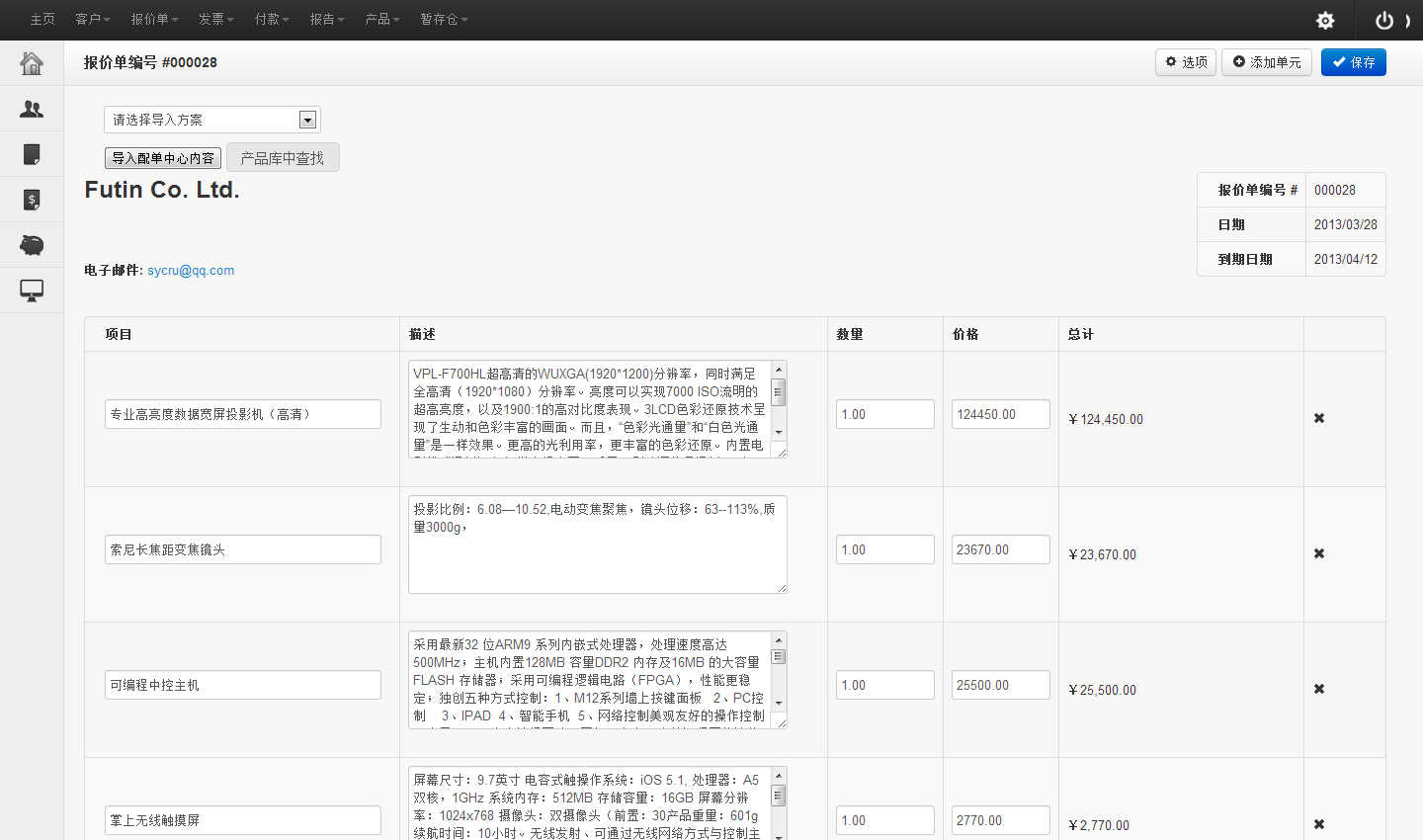
Task: Open the payments piggy bank sidebar icon
Action: tap(32, 245)
